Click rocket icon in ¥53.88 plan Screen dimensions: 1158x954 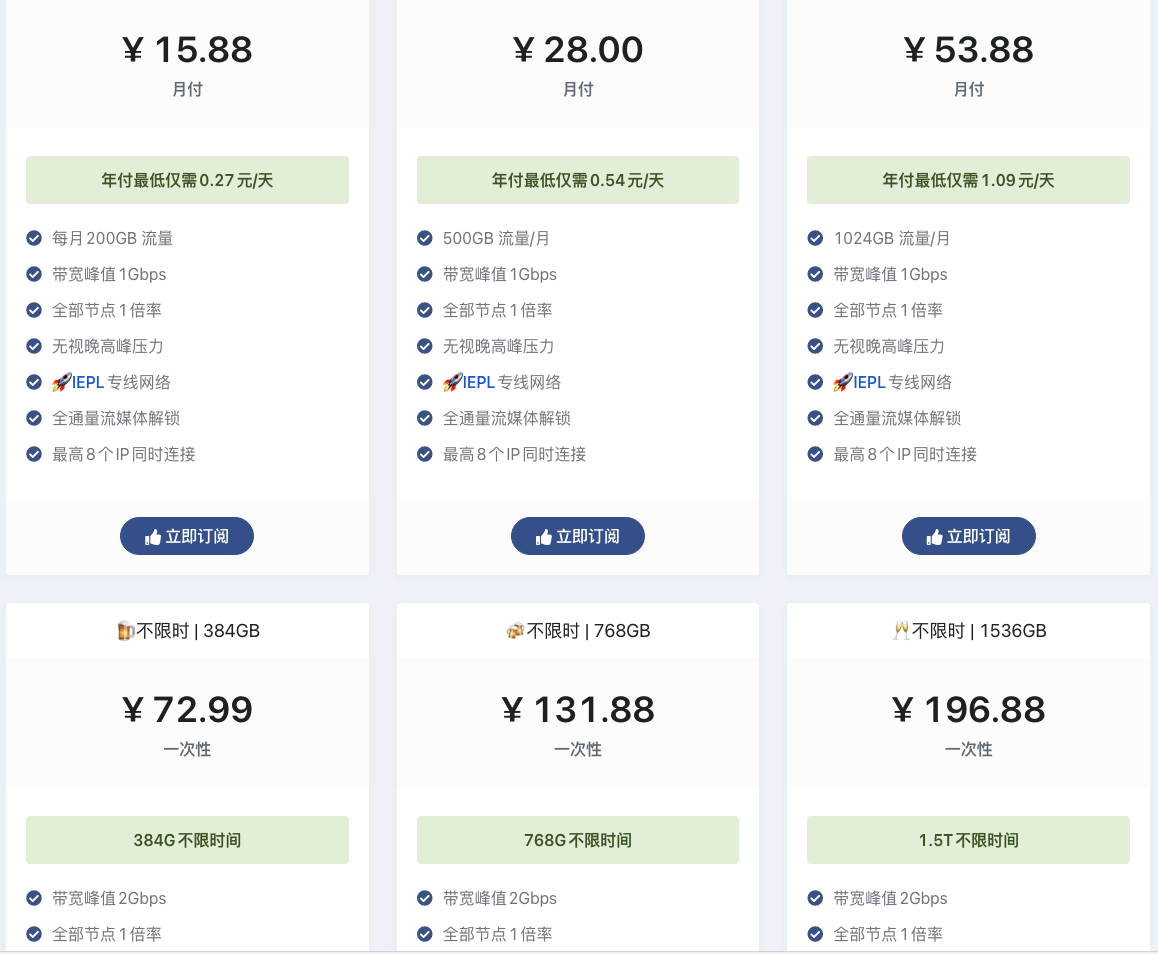[x=843, y=382]
